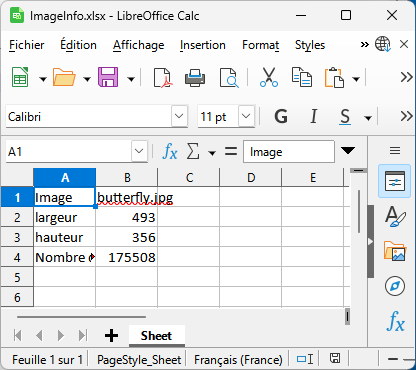This screenshot has height=370, width=416.
Task: Open the Affichage menu
Action: click(139, 45)
